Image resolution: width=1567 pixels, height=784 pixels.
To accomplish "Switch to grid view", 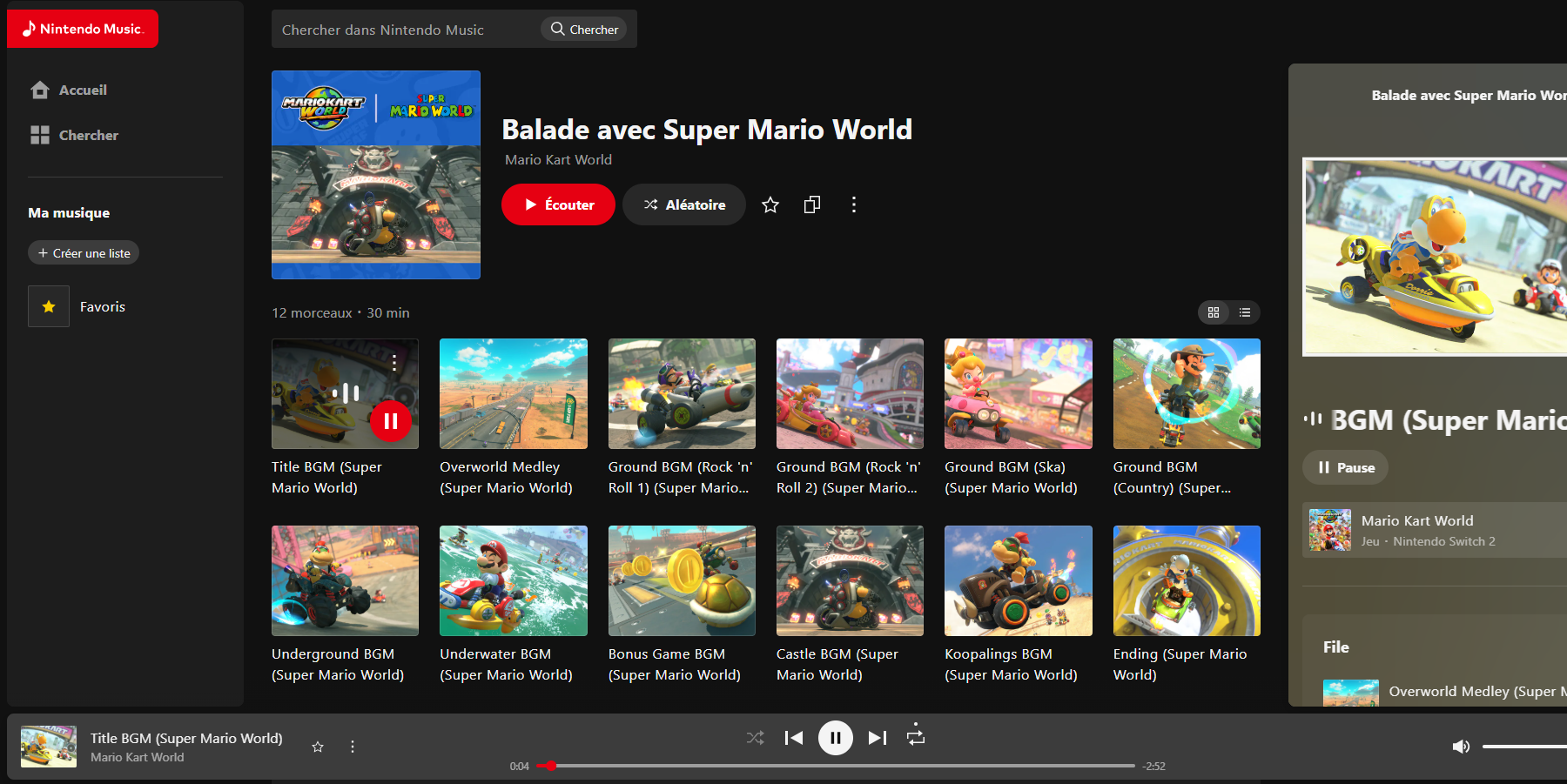I will tap(1214, 312).
